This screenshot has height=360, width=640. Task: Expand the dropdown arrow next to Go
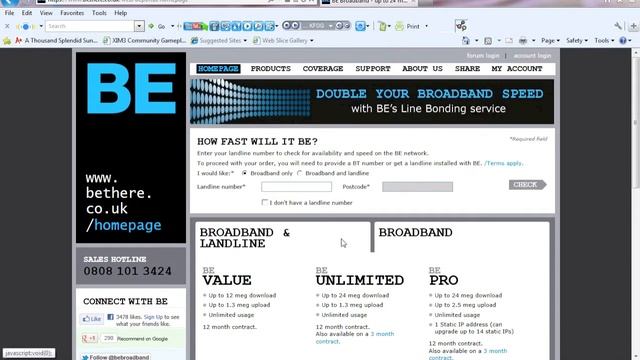[x=172, y=27]
